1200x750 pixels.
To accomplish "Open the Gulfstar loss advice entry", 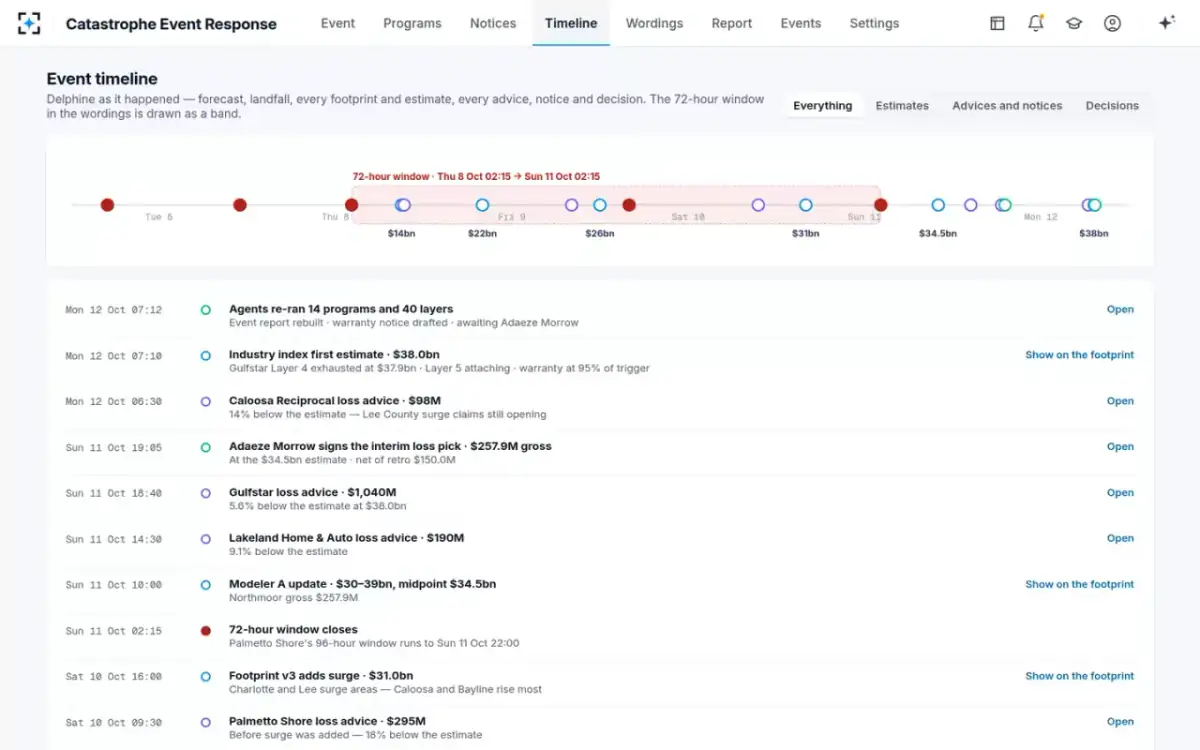I will pos(1120,493).
